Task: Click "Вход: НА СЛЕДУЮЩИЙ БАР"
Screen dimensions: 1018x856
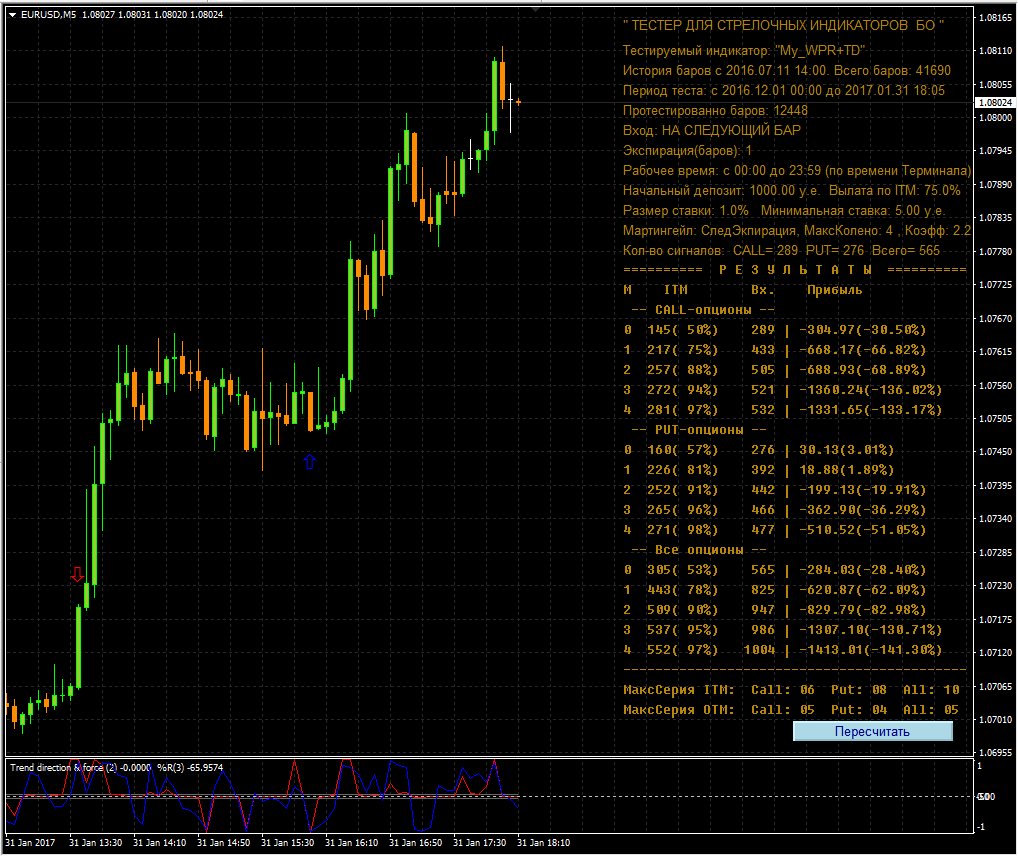Action: coord(712,131)
